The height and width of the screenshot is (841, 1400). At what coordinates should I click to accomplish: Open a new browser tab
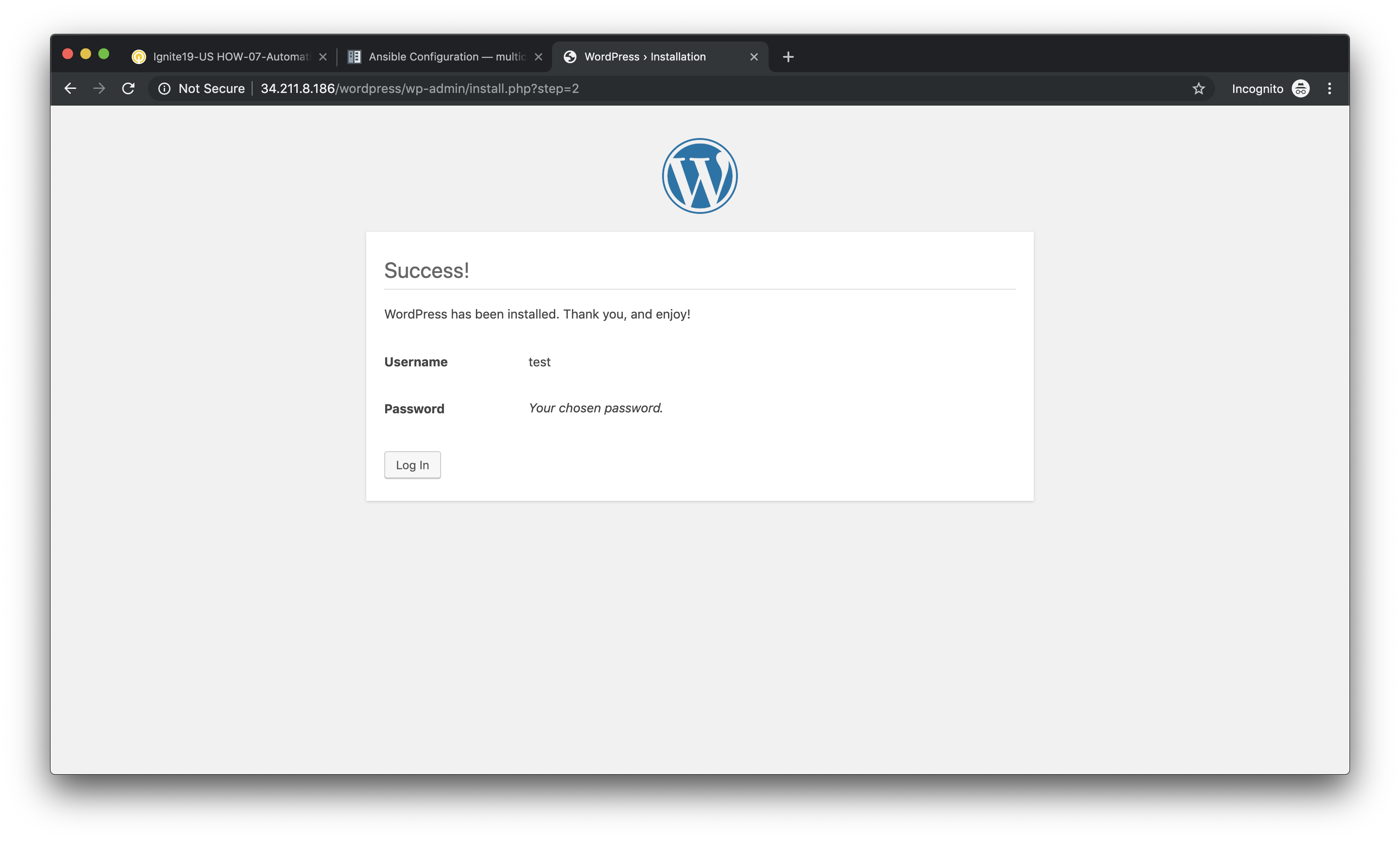[788, 57]
